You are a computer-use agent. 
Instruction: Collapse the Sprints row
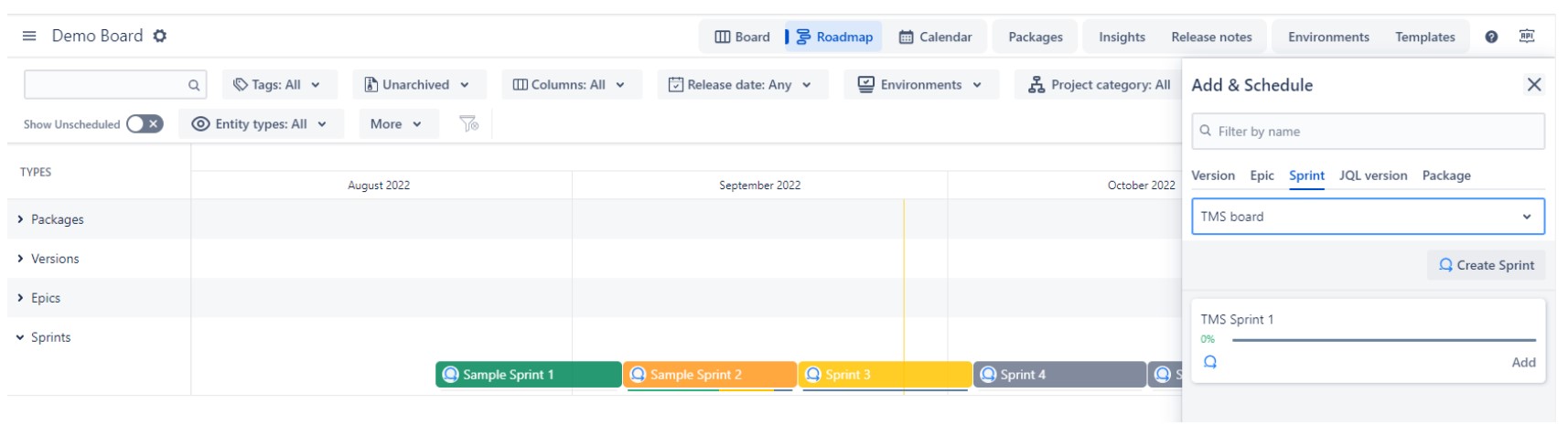[x=20, y=337]
